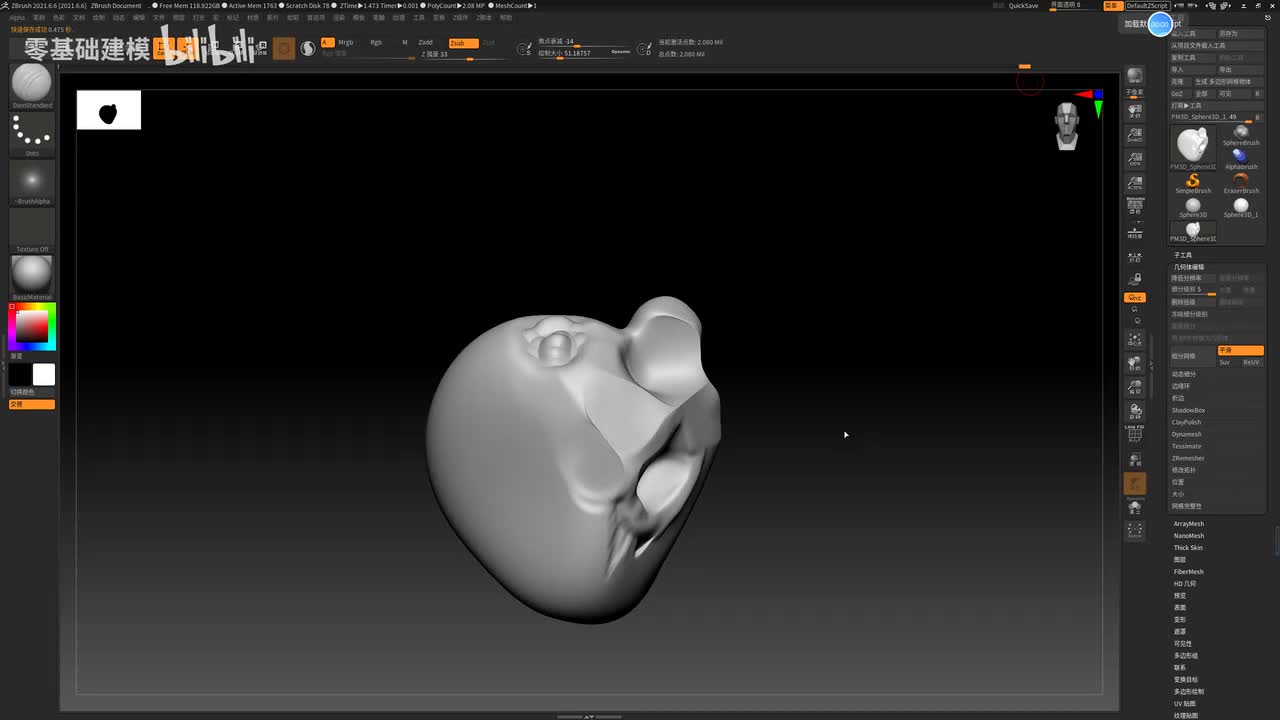
Task: Open the Dots stroke type selector
Action: (32, 134)
